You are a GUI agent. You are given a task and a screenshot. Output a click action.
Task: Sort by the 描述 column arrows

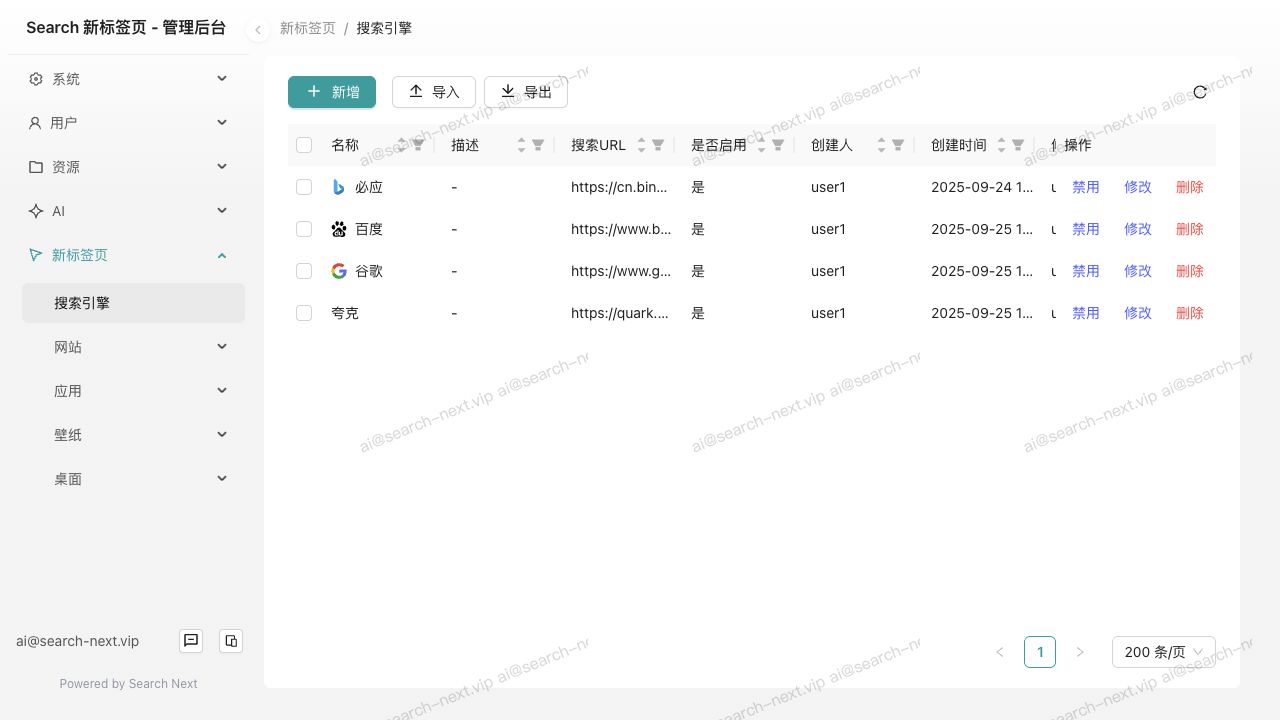click(x=522, y=145)
